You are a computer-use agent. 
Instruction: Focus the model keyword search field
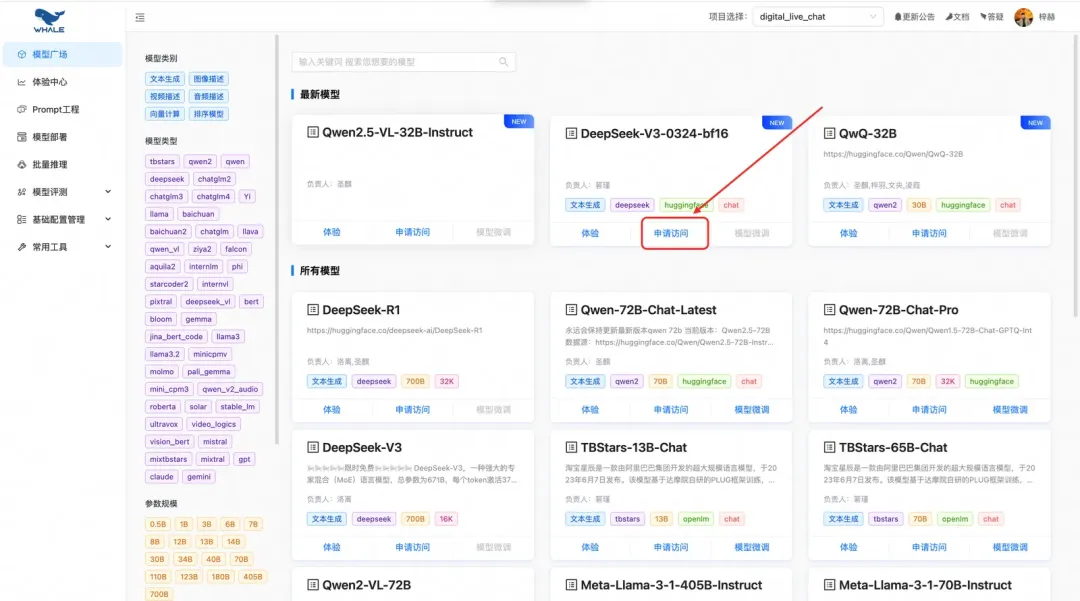click(x=403, y=62)
